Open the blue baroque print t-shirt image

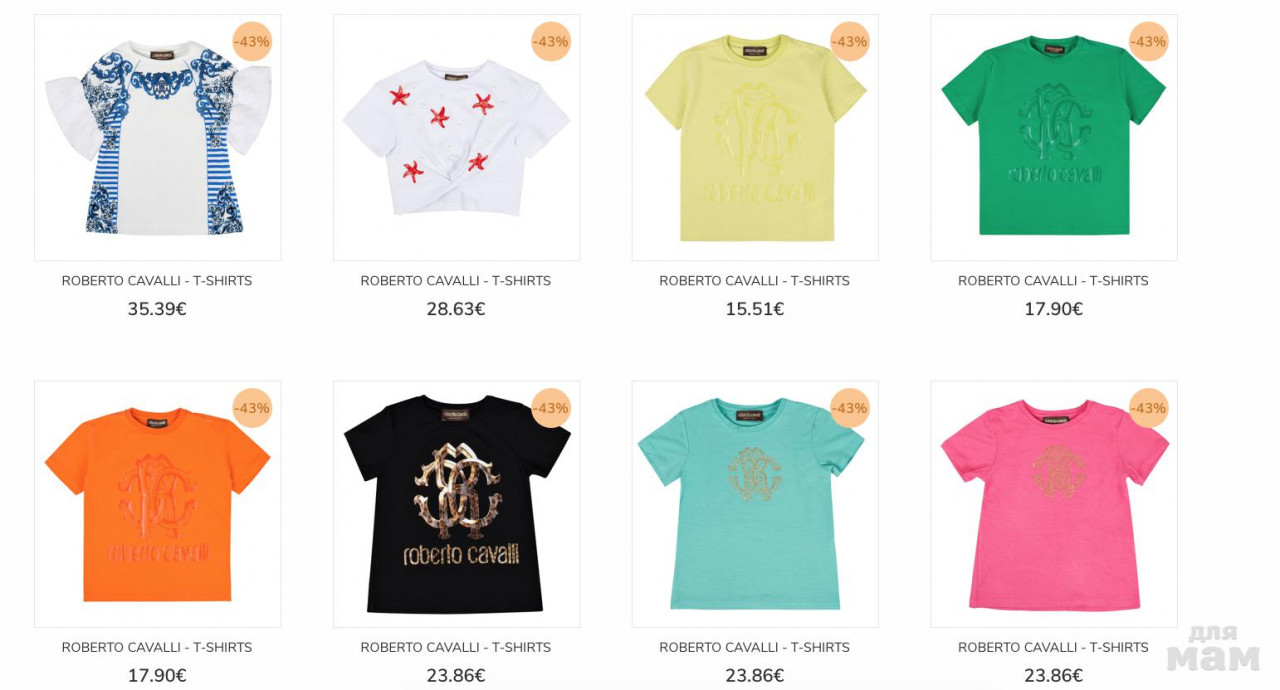point(157,138)
